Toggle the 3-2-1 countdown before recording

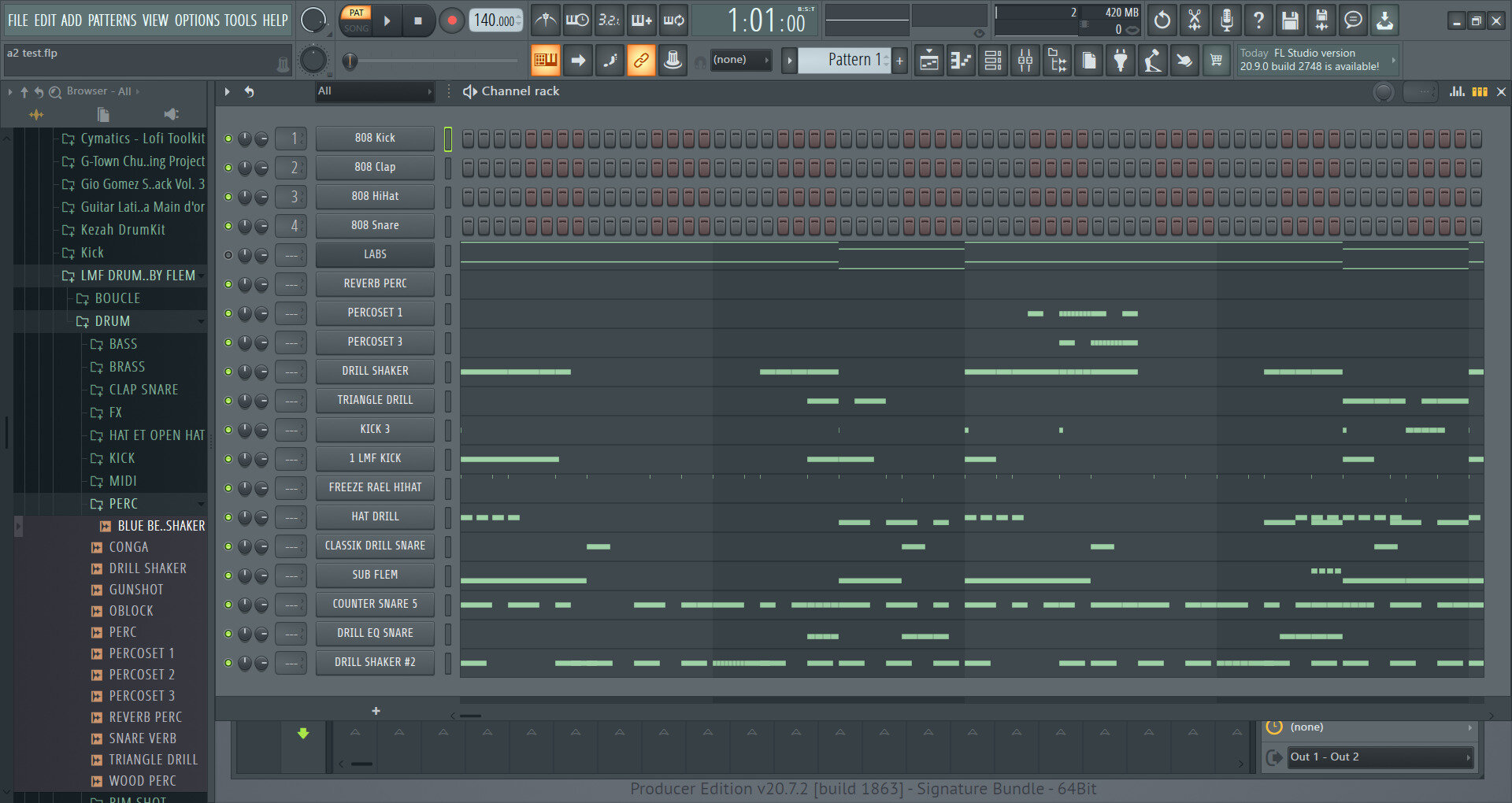point(609,20)
